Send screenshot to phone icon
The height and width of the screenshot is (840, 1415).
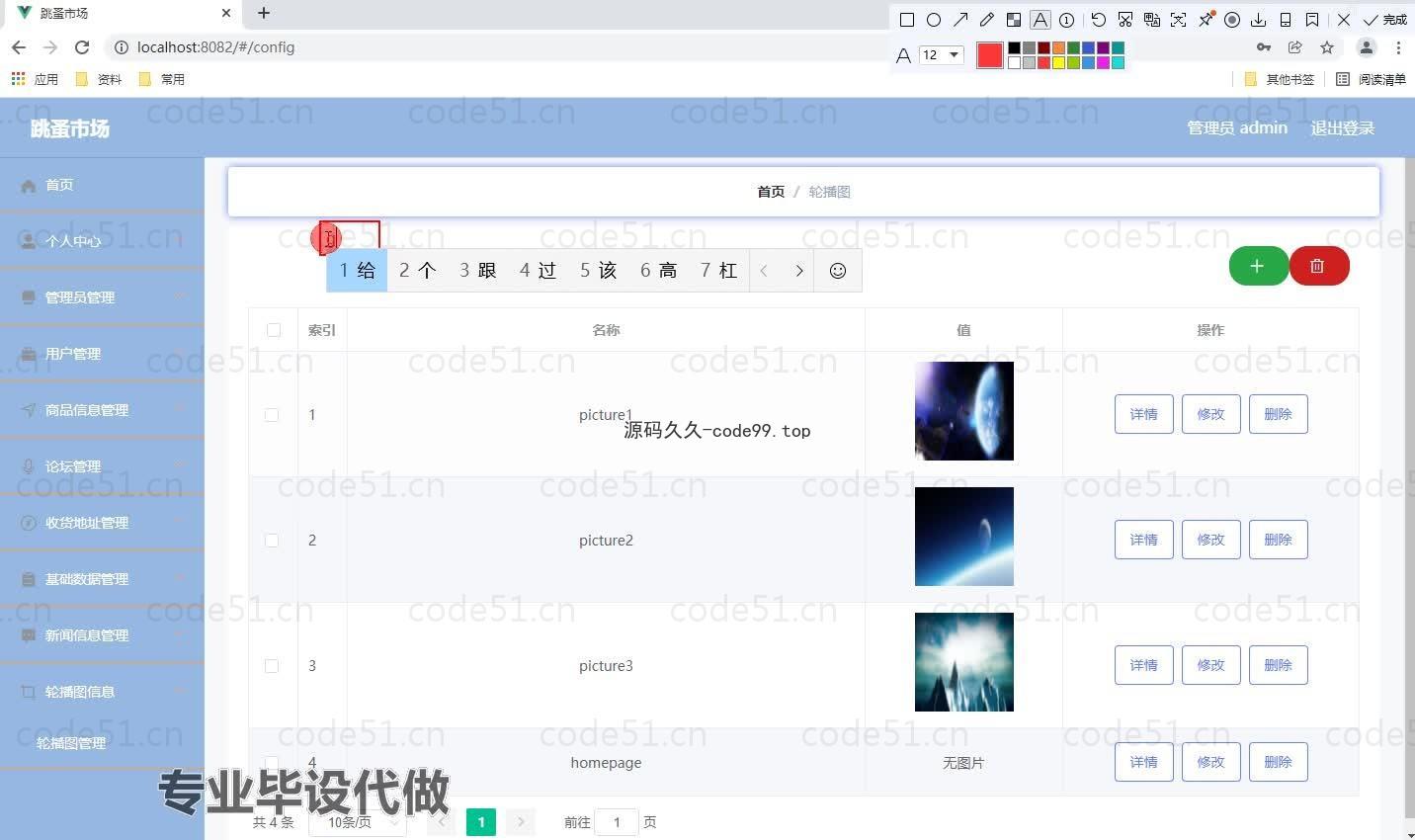(x=1286, y=20)
